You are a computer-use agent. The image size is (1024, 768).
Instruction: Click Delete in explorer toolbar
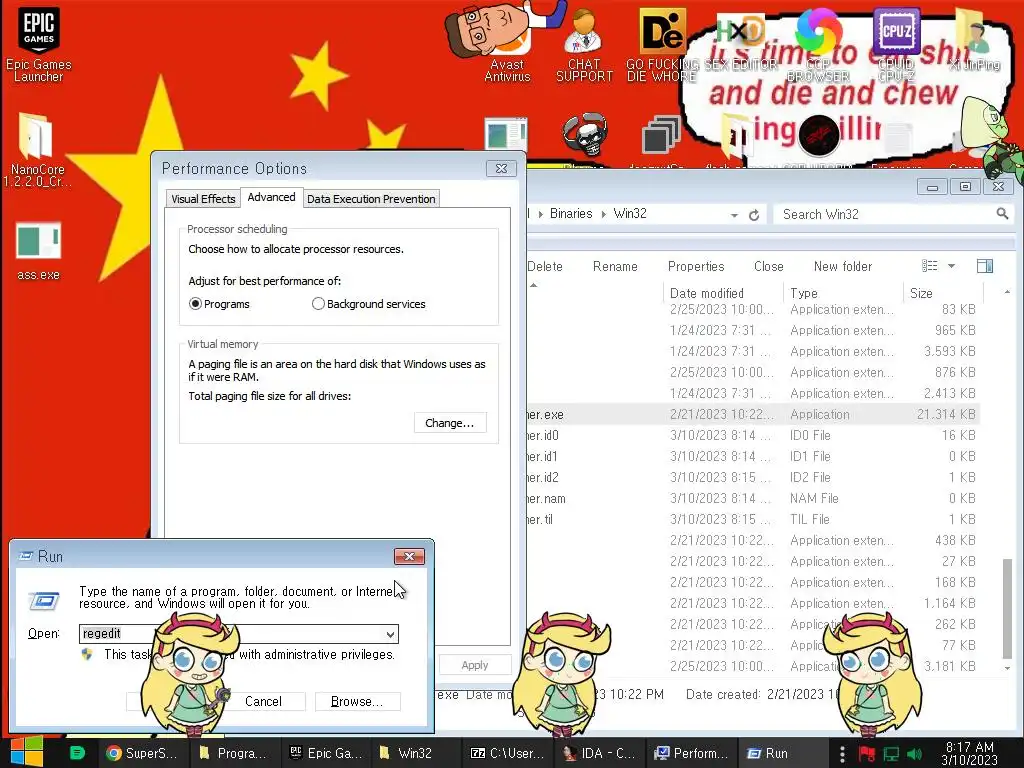pos(545,266)
